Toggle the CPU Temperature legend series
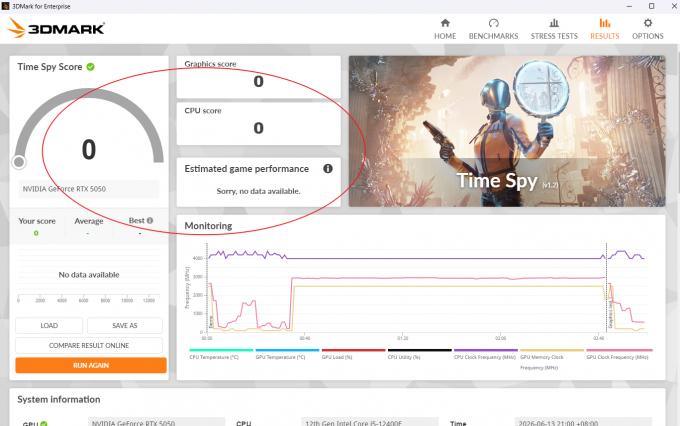Screen dimensions: 680x426 tap(221, 354)
